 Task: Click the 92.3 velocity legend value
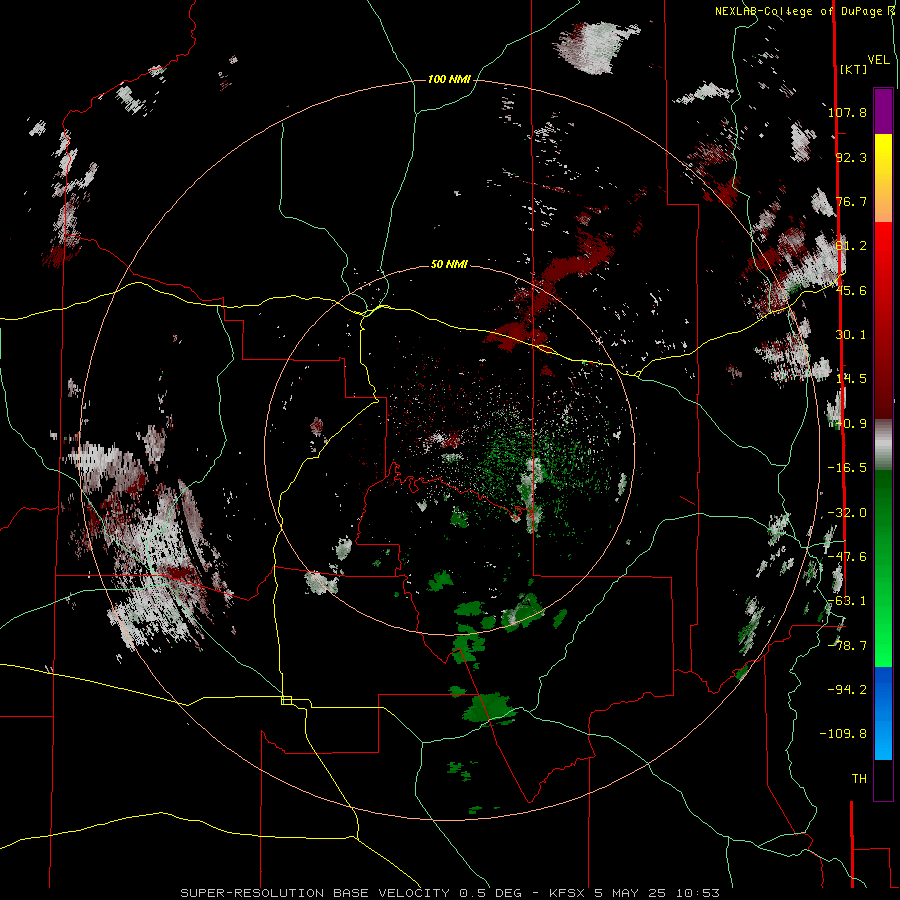[851, 157]
